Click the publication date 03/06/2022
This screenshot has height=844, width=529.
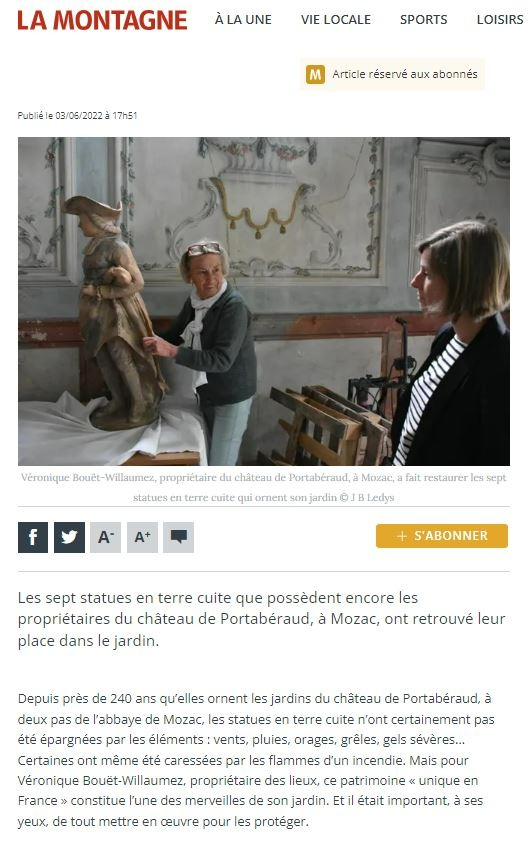pyautogui.click(x=79, y=115)
